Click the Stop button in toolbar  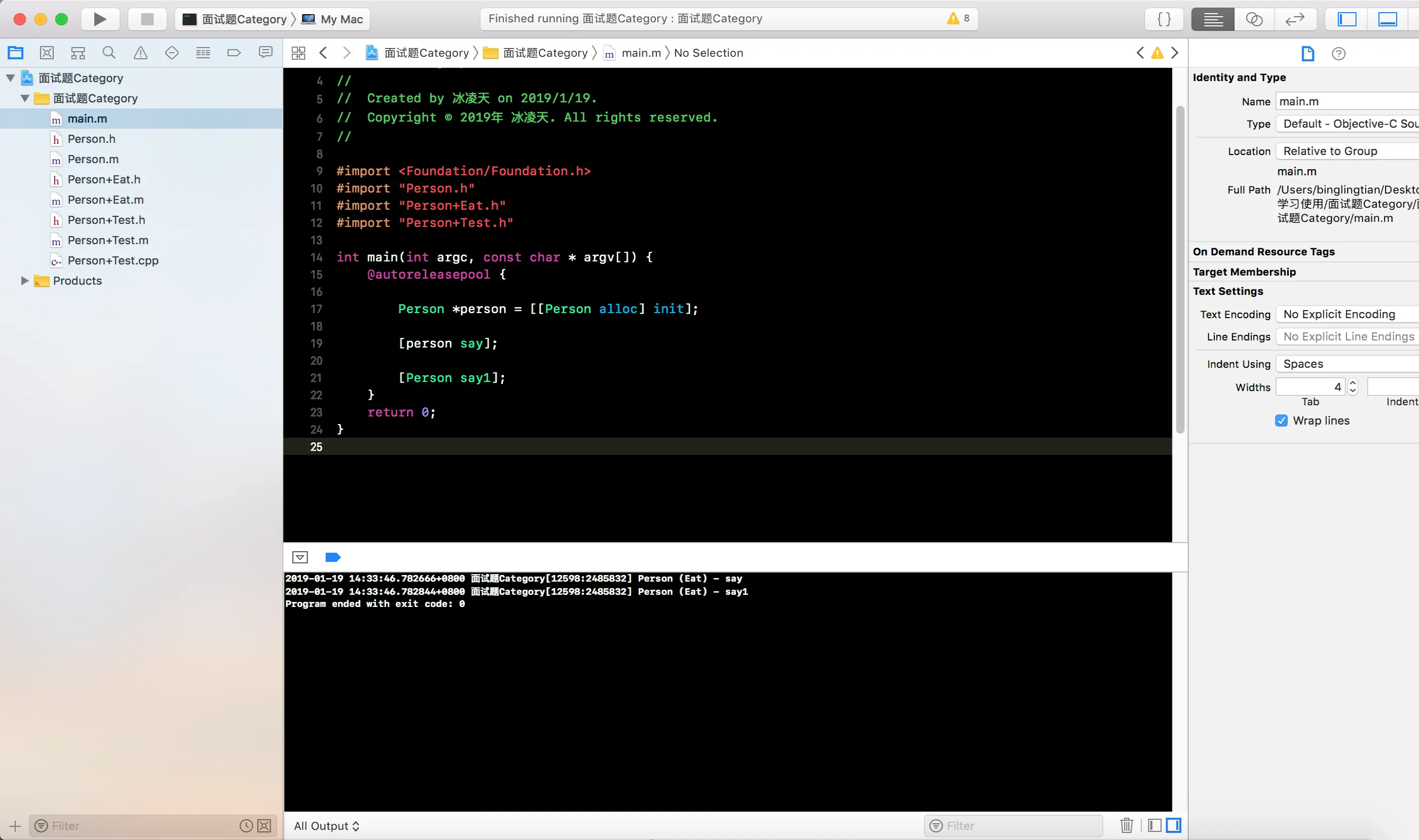tap(147, 19)
